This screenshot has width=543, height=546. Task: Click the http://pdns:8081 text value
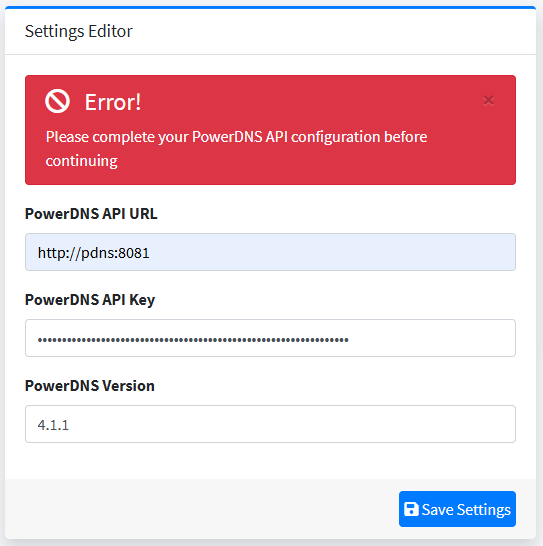click(94, 253)
